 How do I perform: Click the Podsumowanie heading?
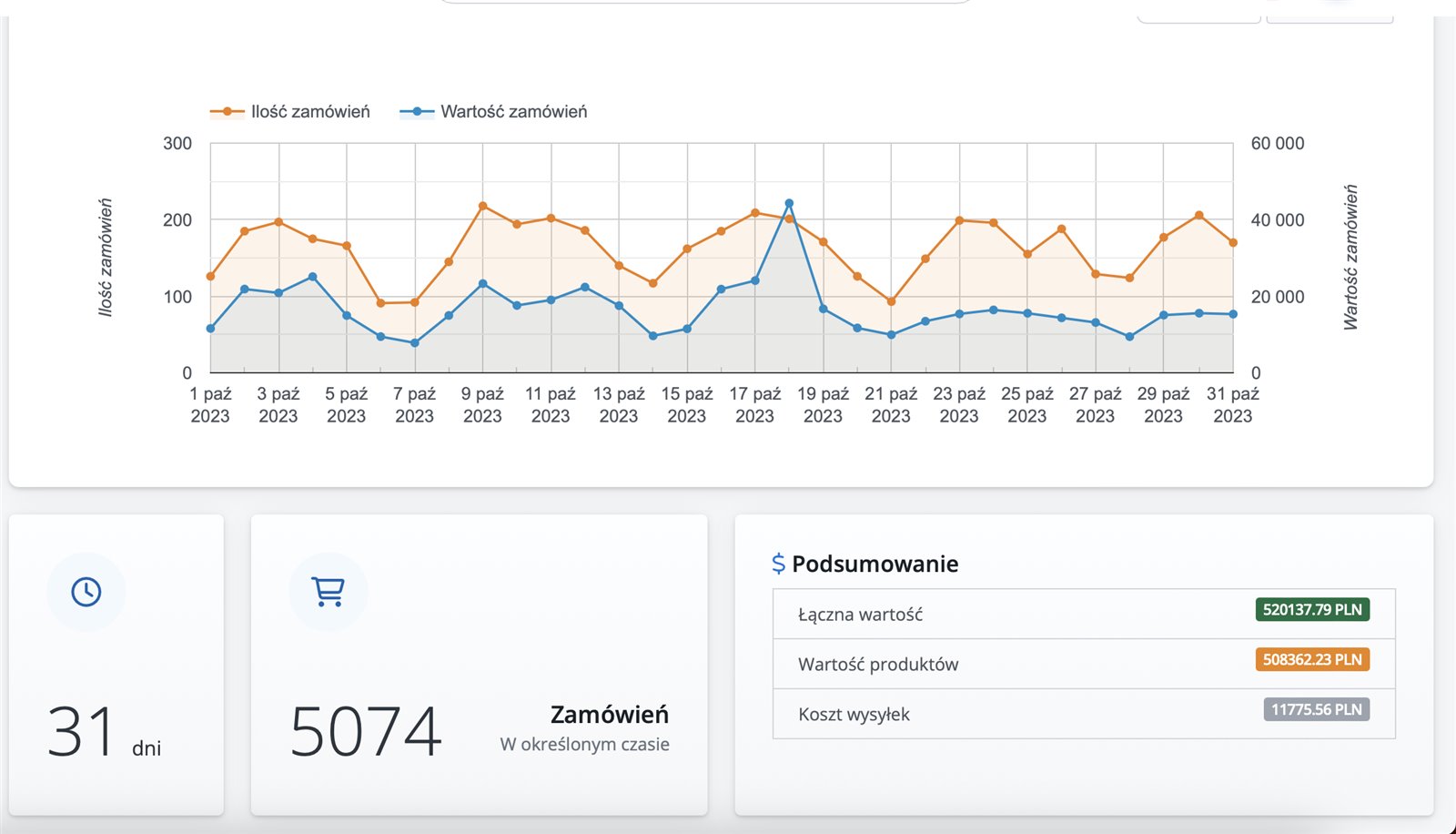(875, 564)
